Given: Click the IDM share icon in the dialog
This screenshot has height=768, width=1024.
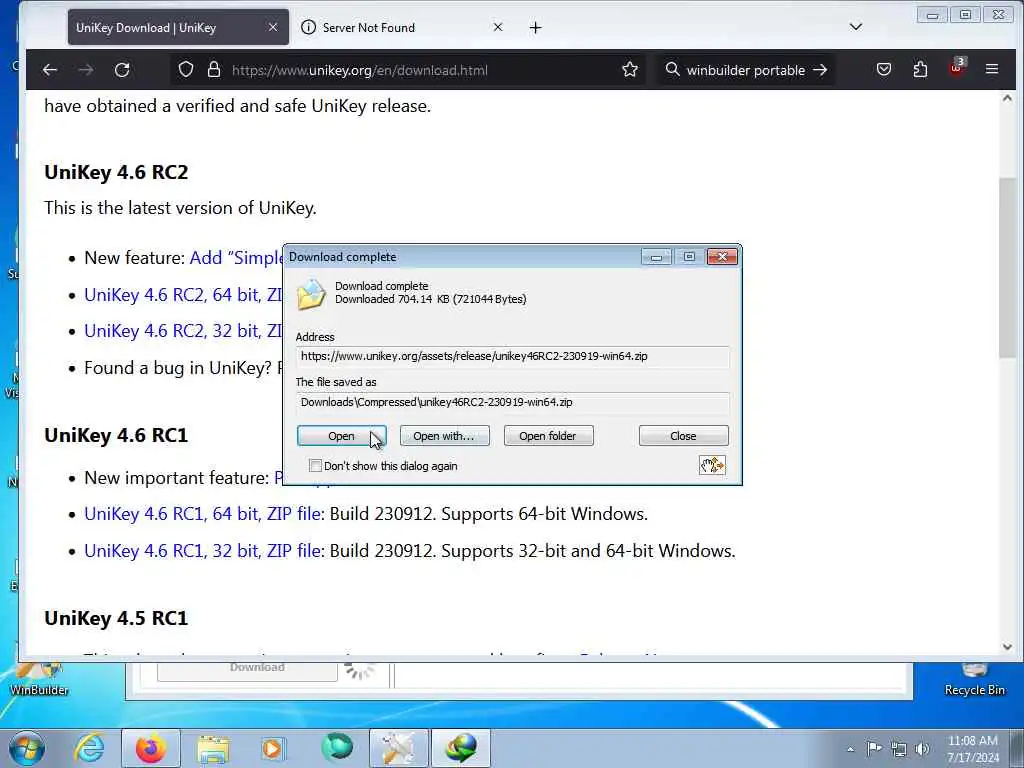Looking at the screenshot, I should [x=712, y=465].
